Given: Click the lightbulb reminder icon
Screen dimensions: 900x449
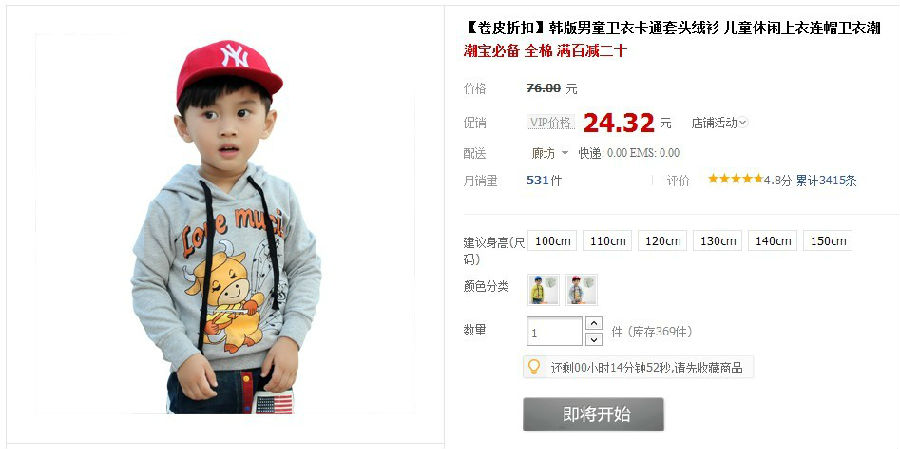Looking at the screenshot, I should 534,366.
